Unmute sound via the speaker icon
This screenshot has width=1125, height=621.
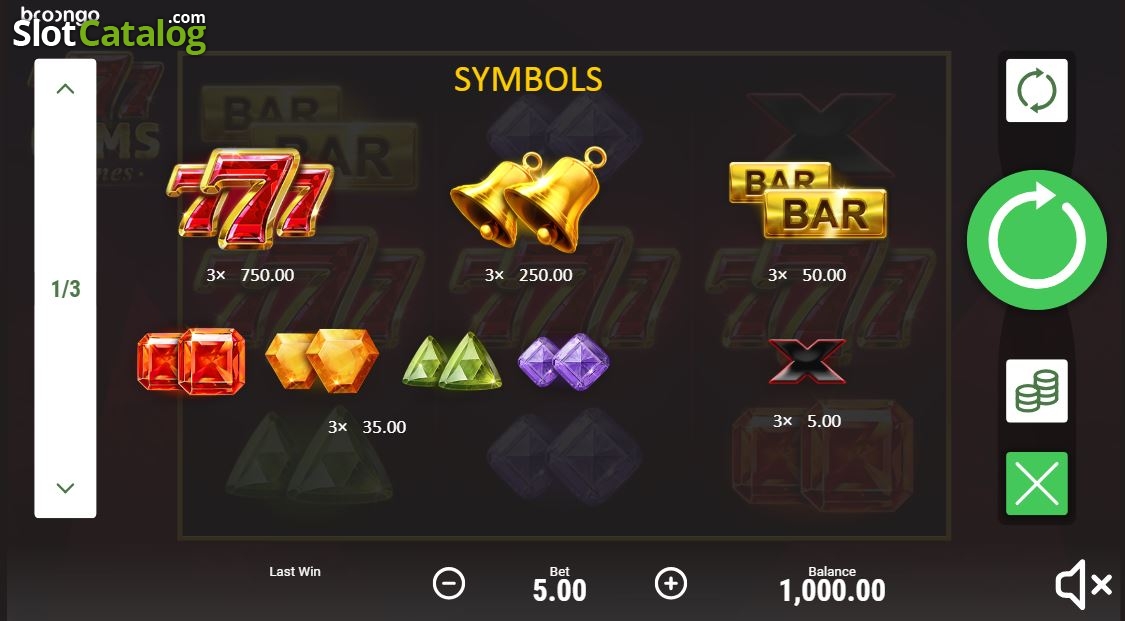click(1083, 584)
